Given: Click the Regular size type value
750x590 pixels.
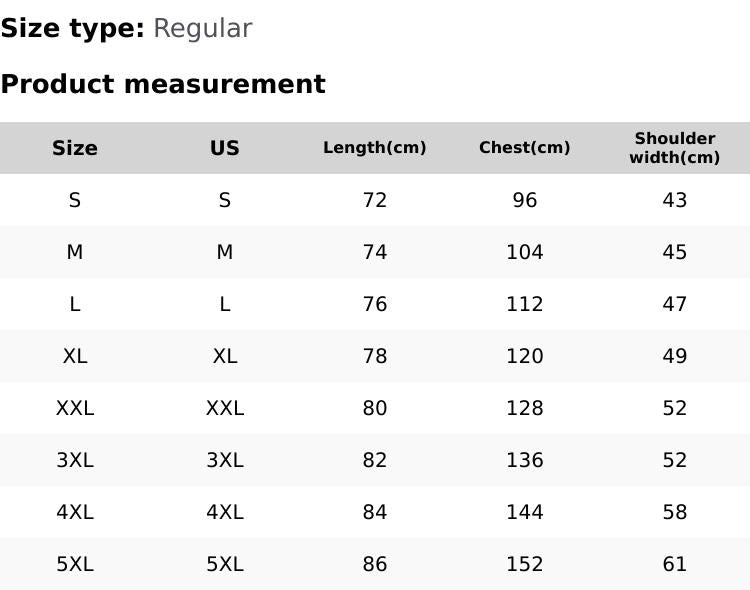Looking at the screenshot, I should (202, 29).
